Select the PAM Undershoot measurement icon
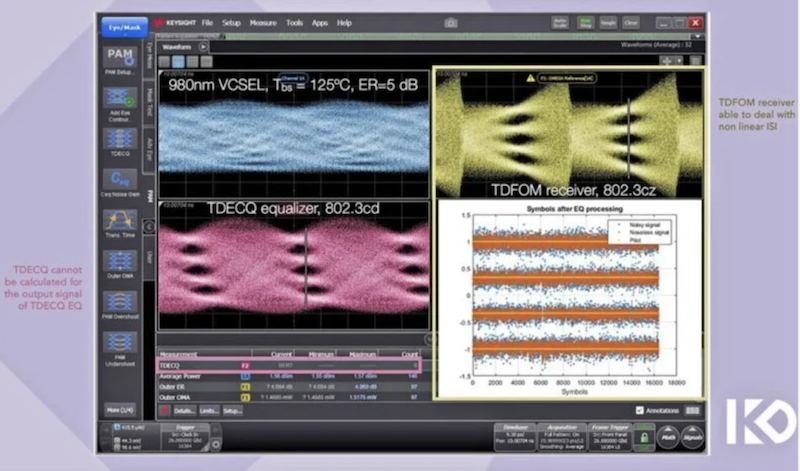This screenshot has width=800, height=471. [120, 342]
